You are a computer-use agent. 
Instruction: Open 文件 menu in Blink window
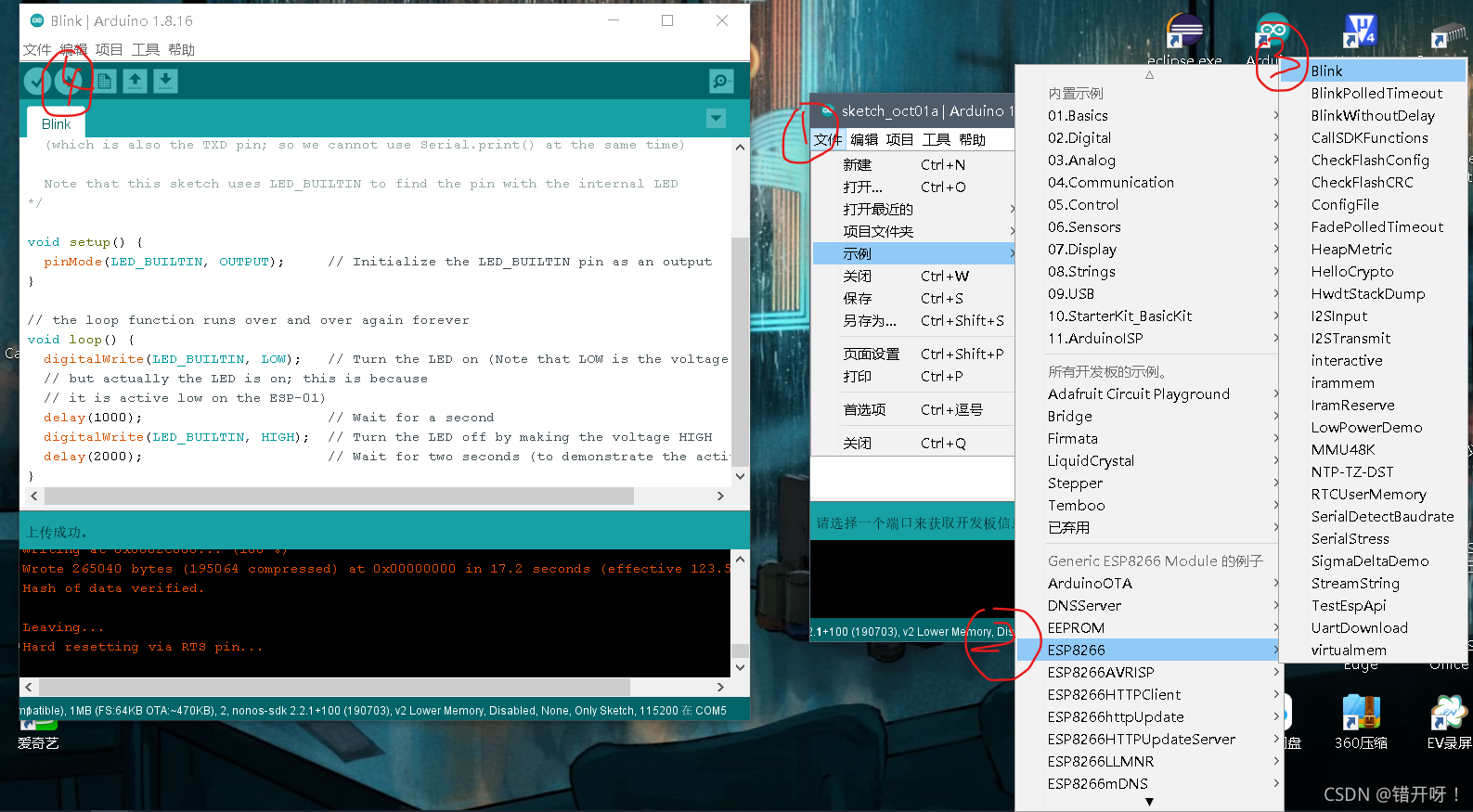pos(37,49)
